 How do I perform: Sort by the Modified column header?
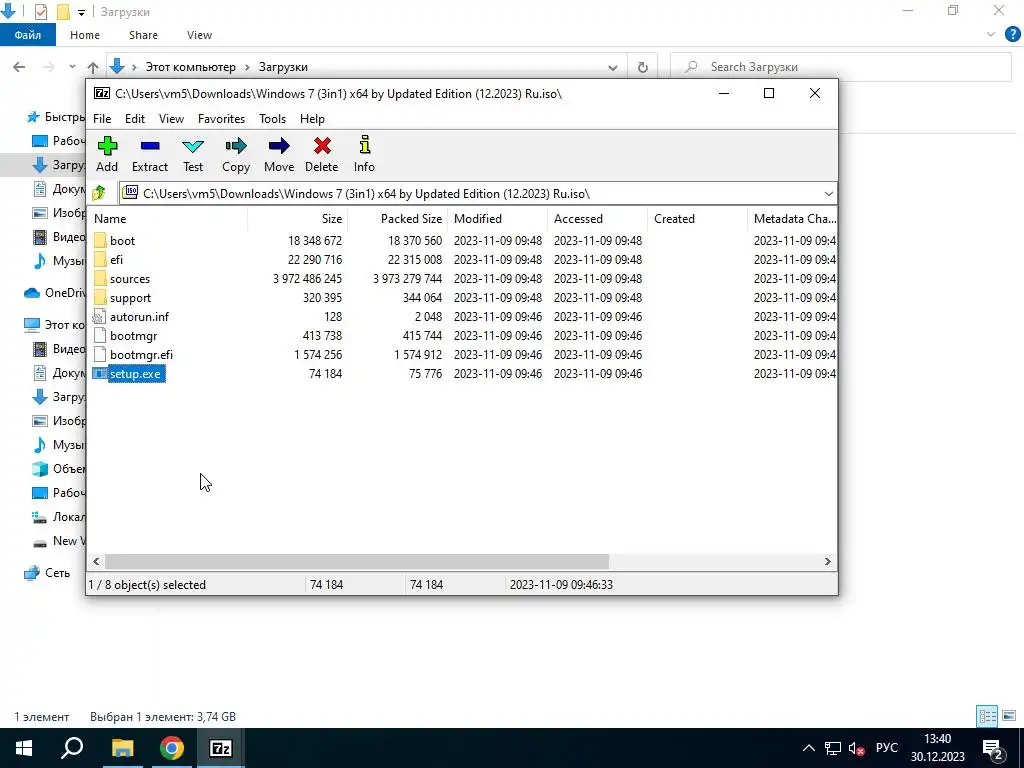click(x=497, y=219)
